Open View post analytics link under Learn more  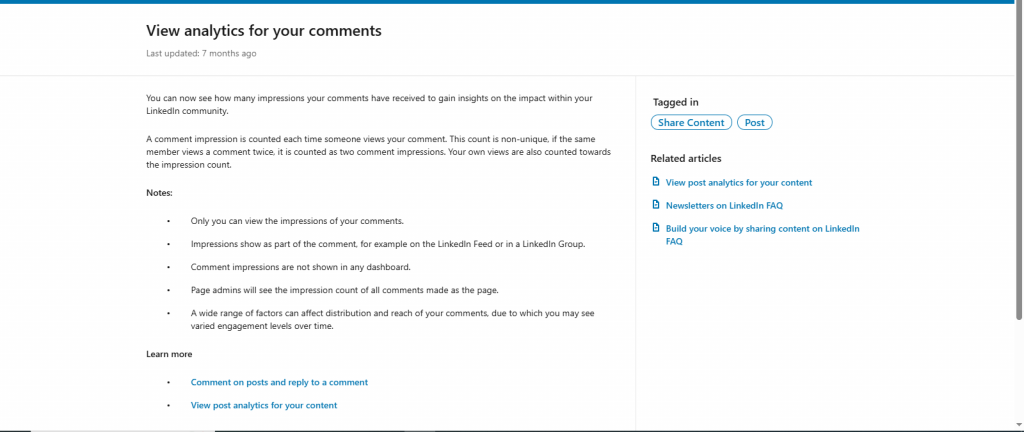[264, 405]
